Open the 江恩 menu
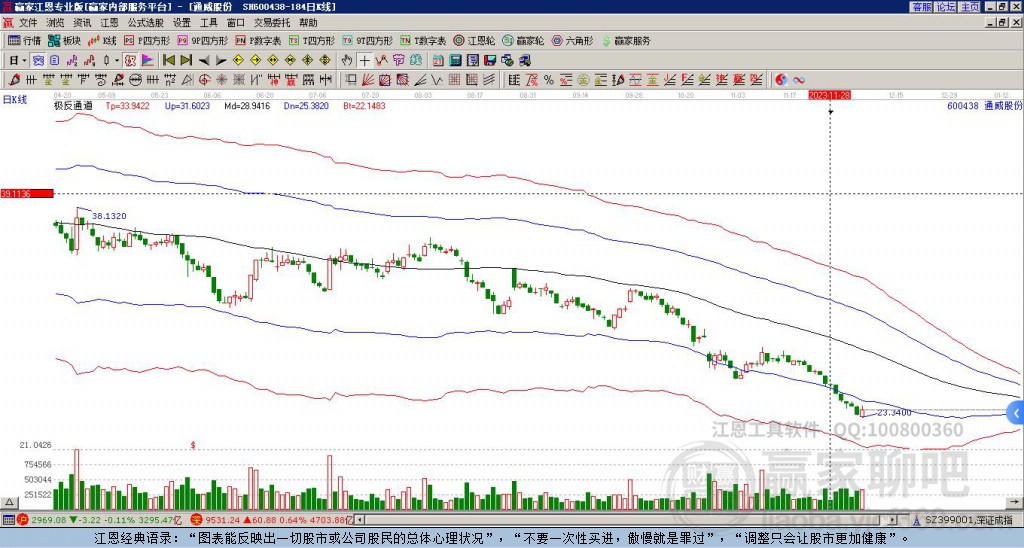 109,23
